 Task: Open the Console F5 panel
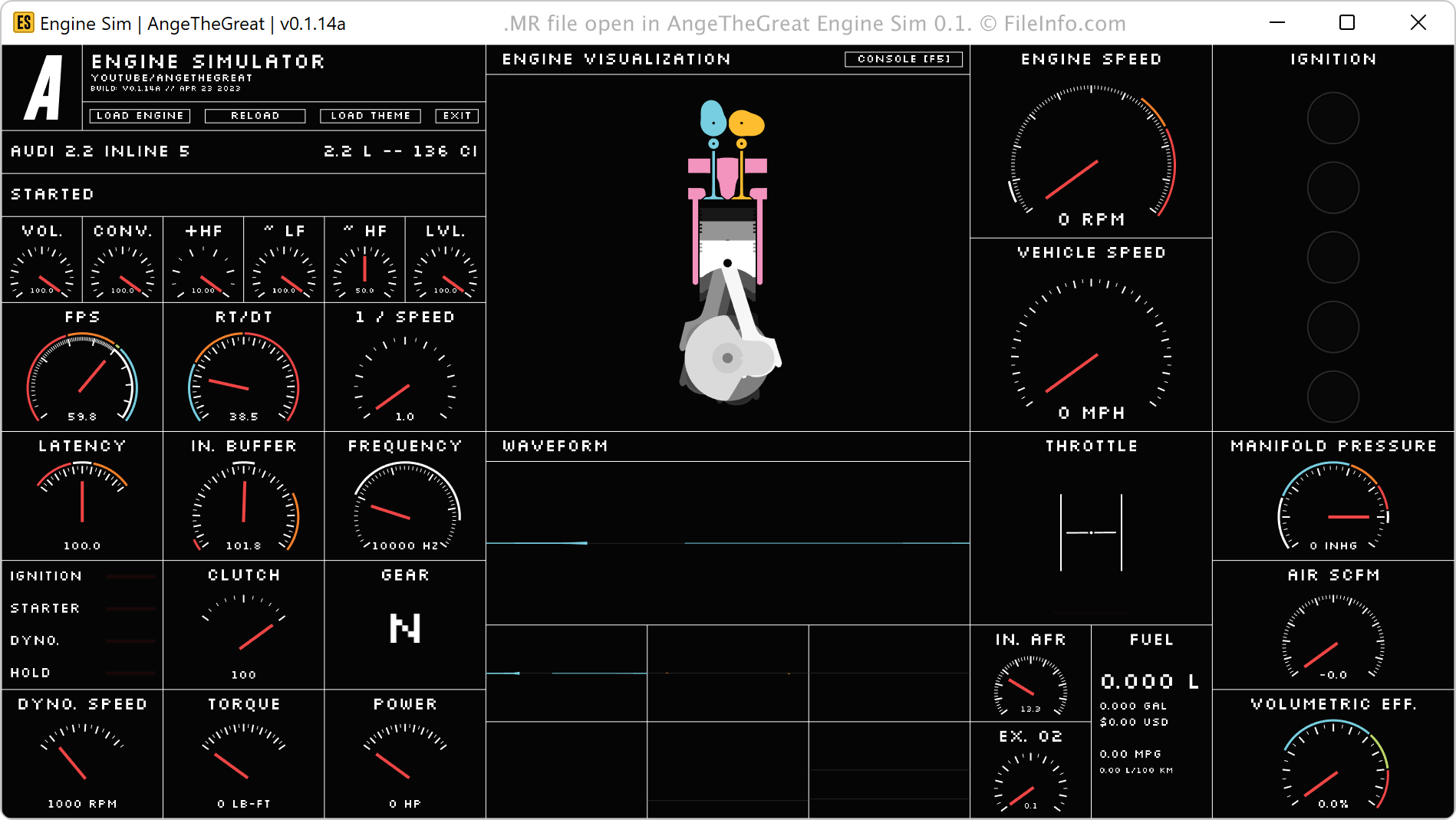(x=903, y=59)
